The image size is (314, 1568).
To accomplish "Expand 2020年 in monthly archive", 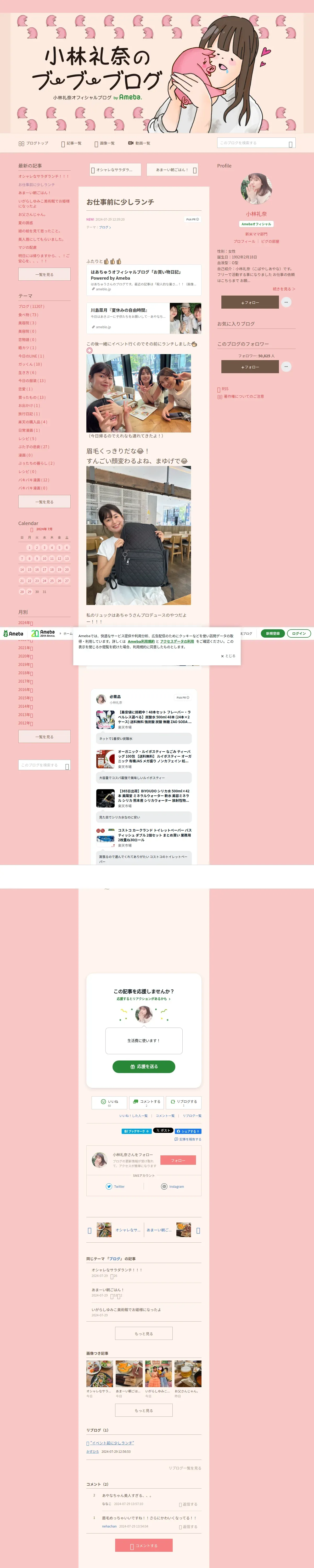I will coord(26,657).
